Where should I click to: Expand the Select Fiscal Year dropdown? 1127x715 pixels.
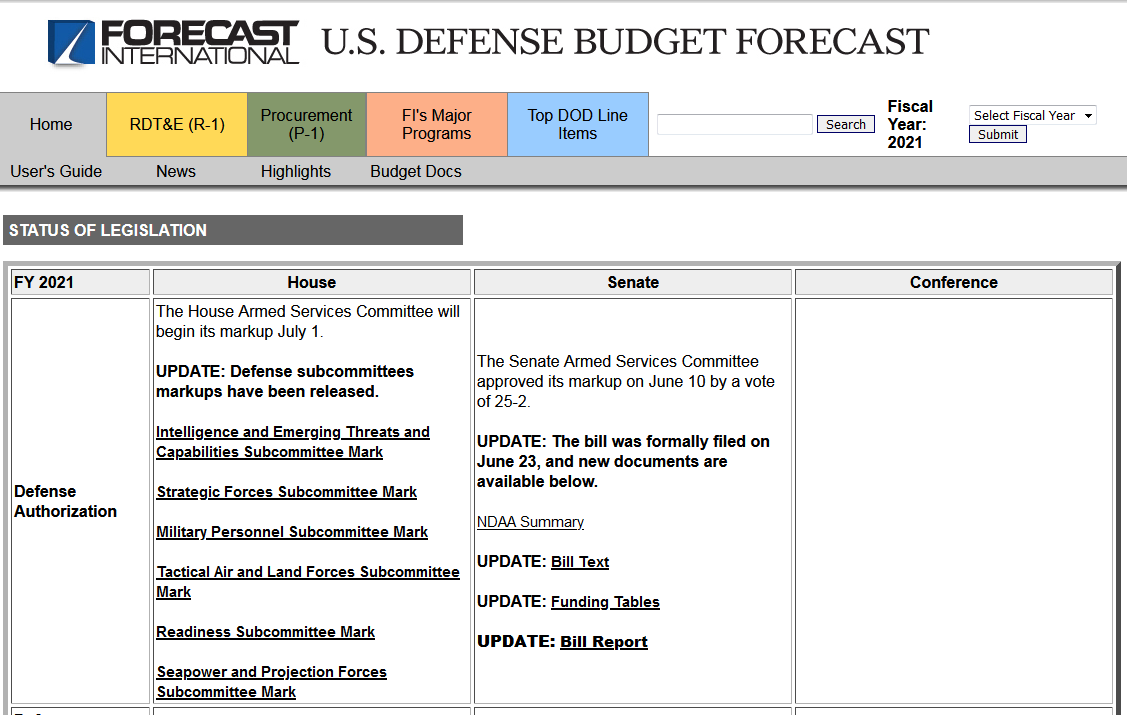point(1032,115)
